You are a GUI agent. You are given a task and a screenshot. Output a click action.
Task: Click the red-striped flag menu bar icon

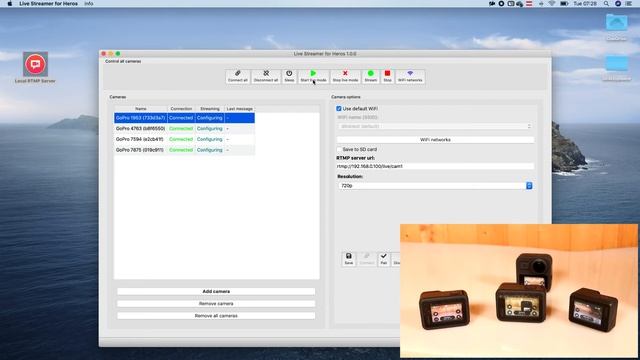529,4
